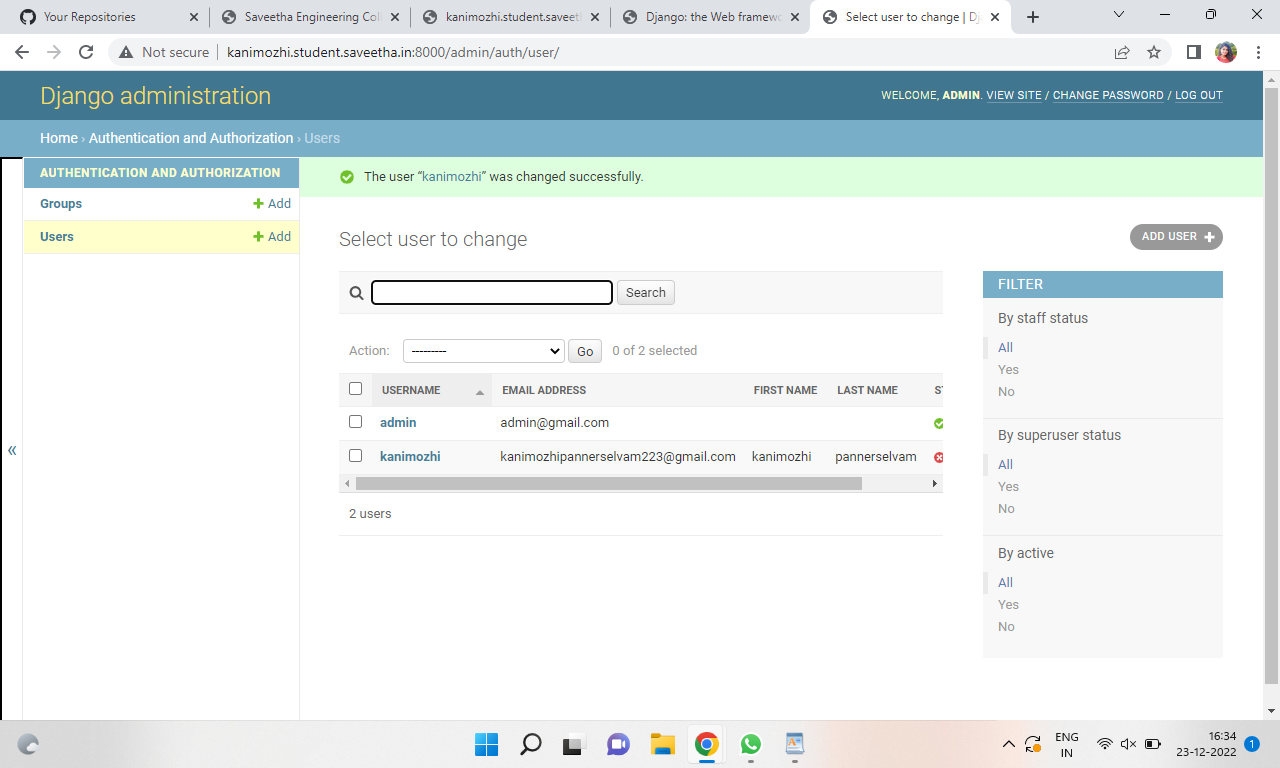Switch to the kanimozhi.student.saveetha tab

point(508,17)
